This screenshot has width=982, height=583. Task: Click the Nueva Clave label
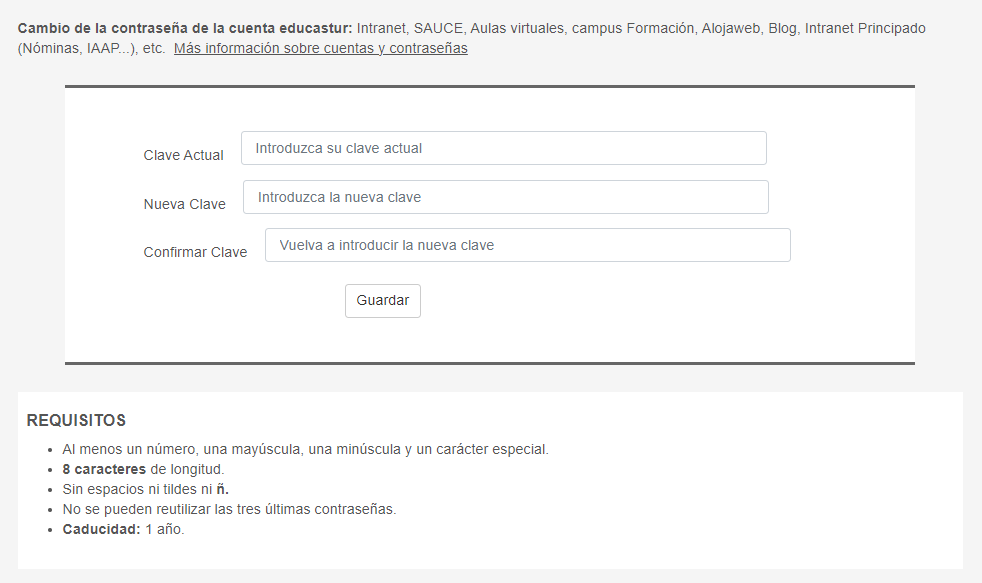point(186,203)
